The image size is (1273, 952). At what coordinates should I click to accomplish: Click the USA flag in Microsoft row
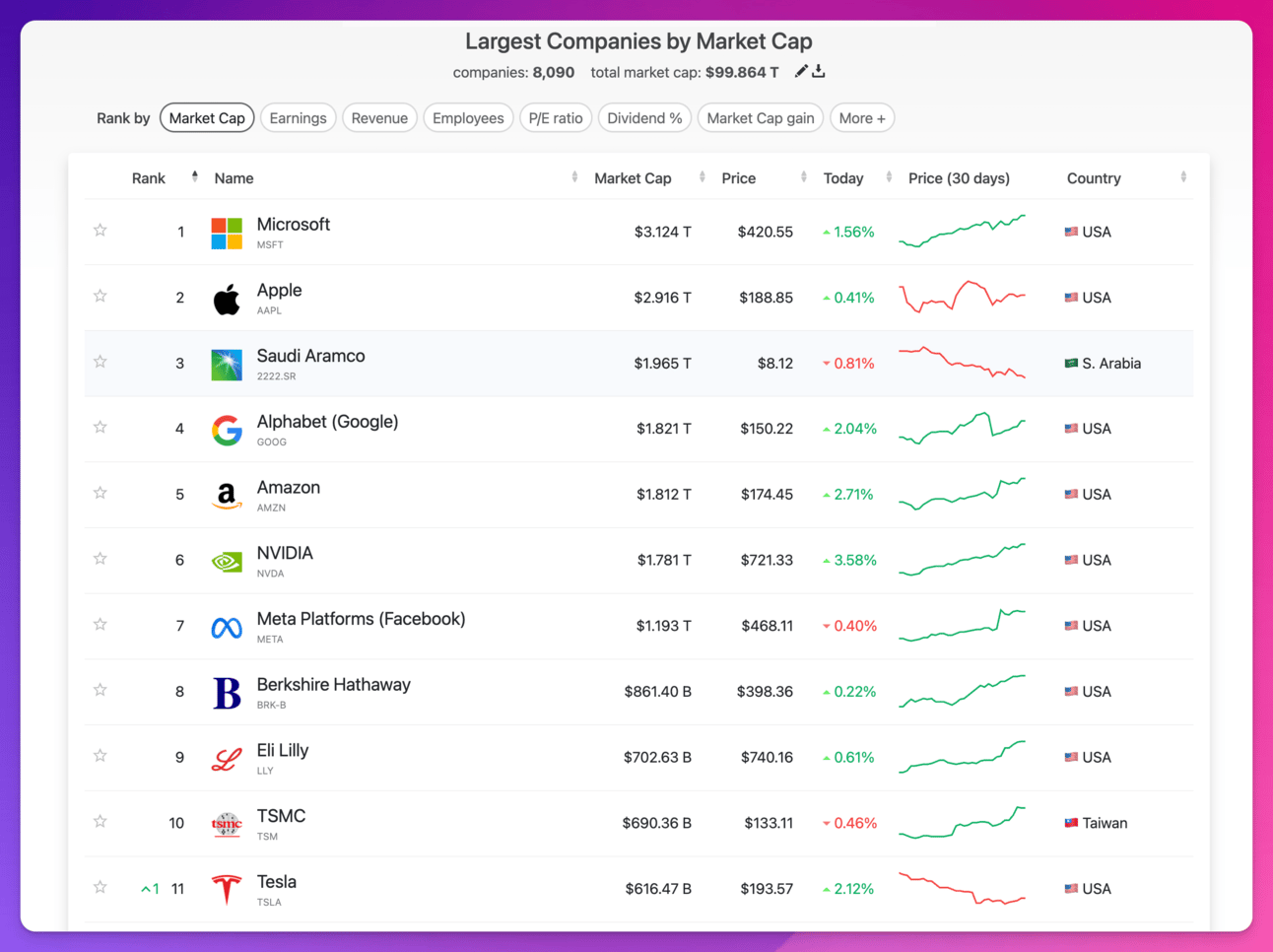pos(1071,232)
